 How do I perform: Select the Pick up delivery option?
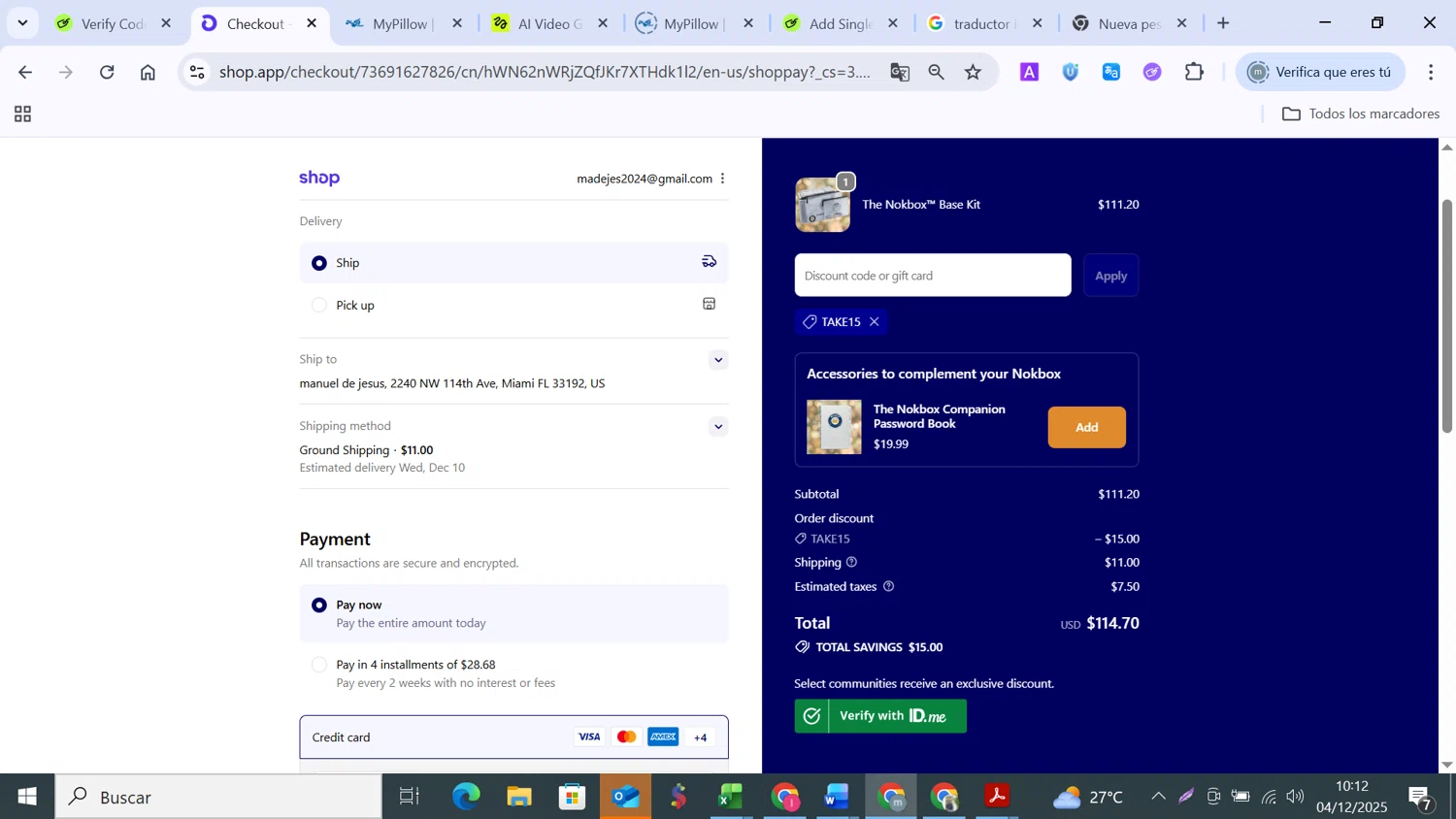(x=513, y=305)
